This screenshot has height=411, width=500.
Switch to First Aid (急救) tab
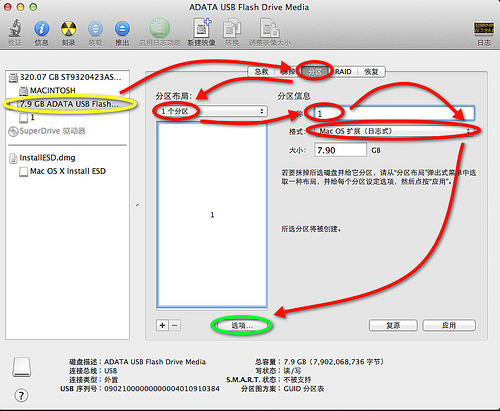(x=261, y=71)
